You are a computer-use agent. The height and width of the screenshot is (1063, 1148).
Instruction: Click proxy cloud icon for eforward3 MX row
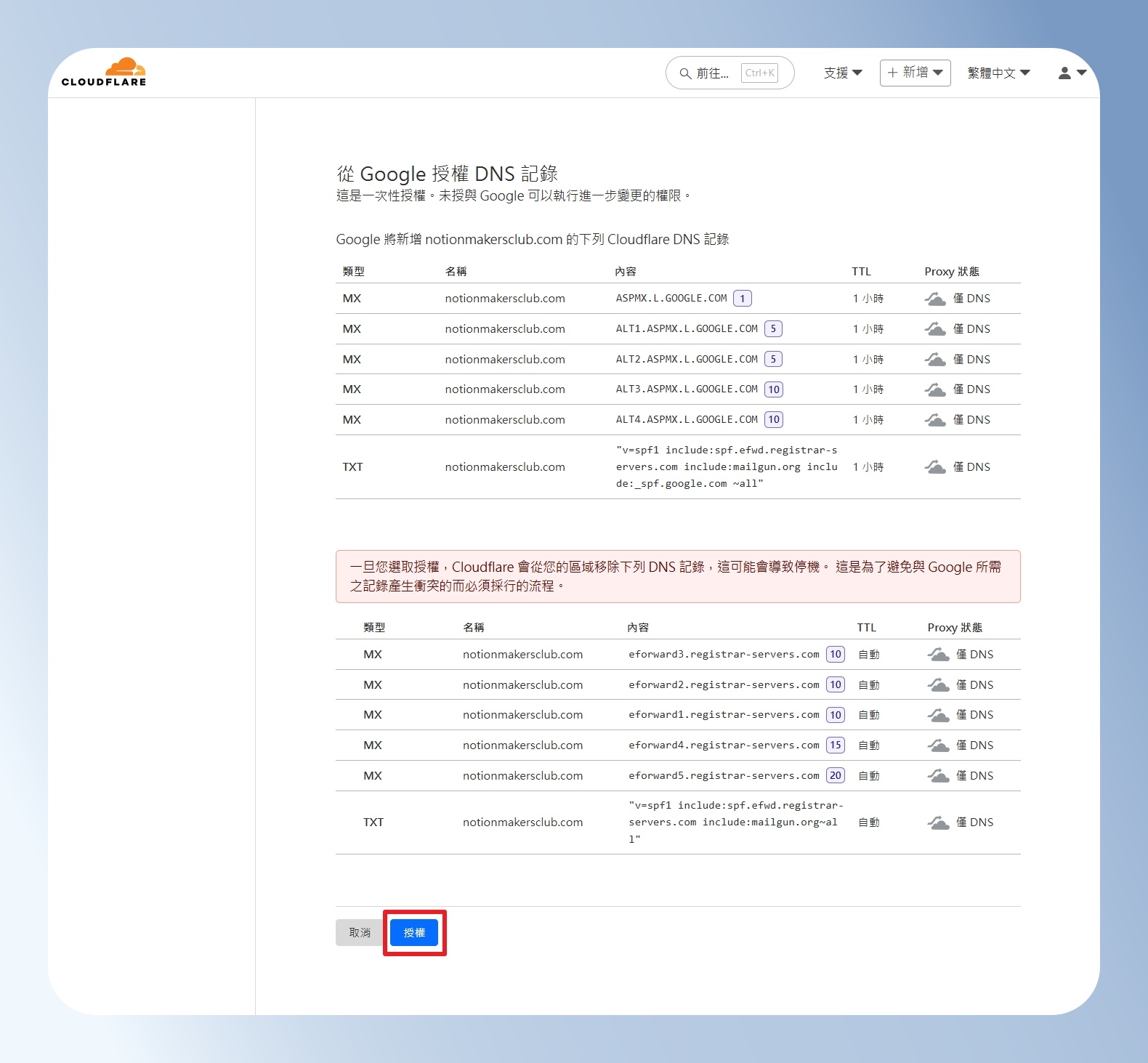click(x=938, y=655)
